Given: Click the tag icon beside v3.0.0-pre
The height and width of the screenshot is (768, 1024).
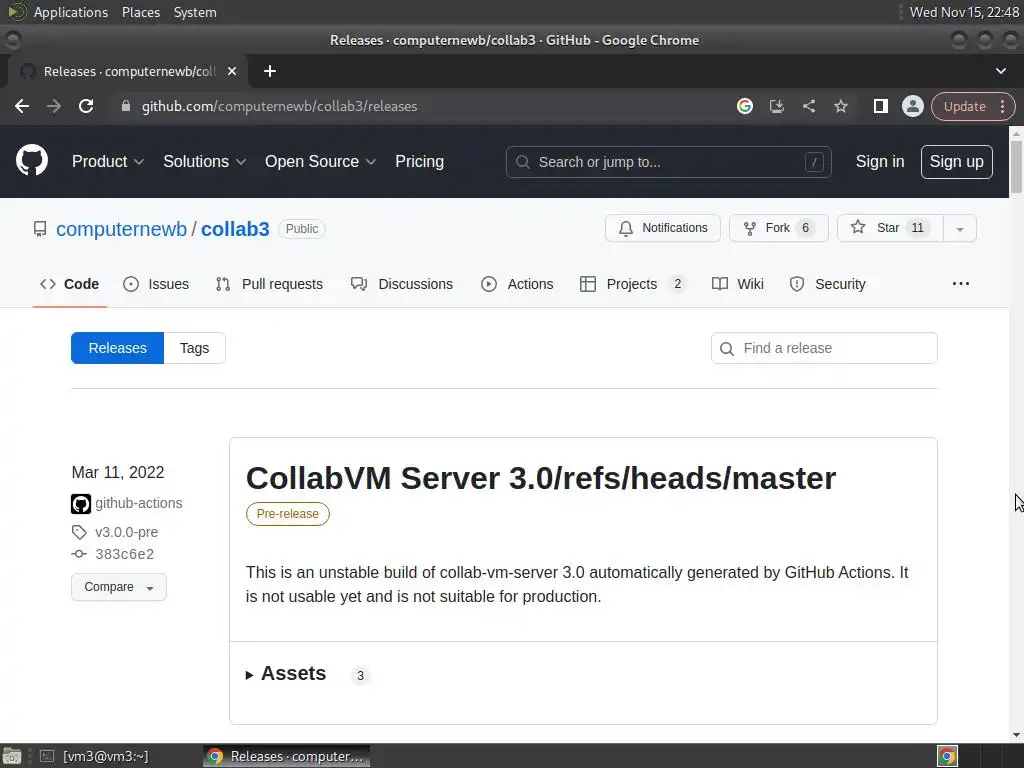Looking at the screenshot, I should pos(79,532).
